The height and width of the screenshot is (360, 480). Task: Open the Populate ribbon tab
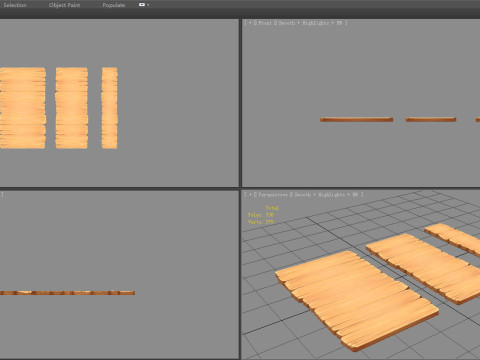tap(114, 5)
